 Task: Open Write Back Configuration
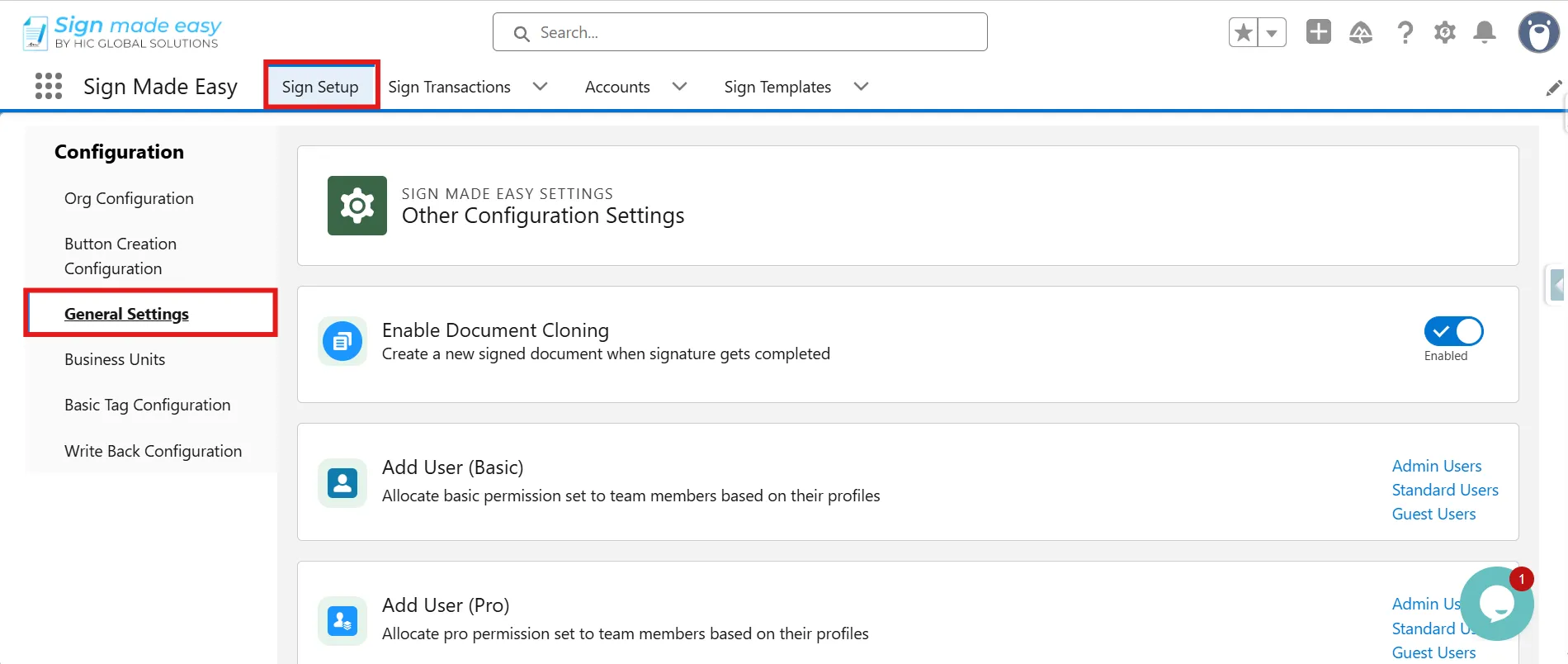click(153, 451)
